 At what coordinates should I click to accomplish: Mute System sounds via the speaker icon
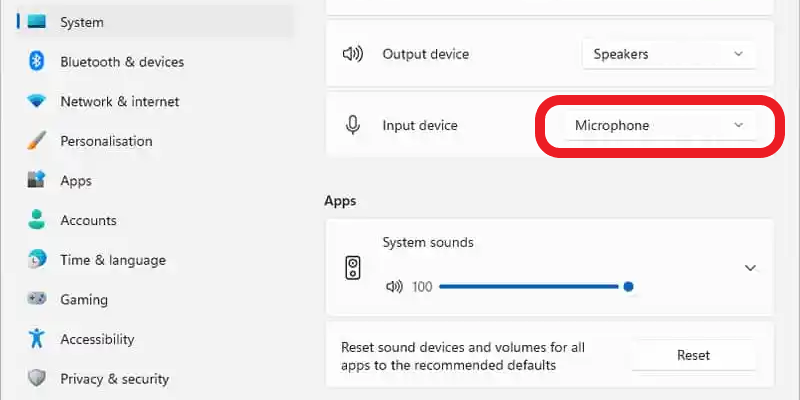click(394, 287)
